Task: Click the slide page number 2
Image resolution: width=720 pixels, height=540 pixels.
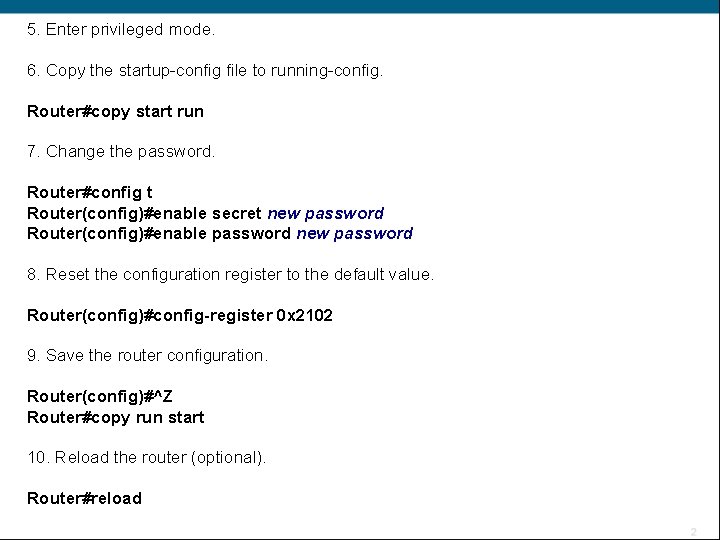Action: point(693,531)
